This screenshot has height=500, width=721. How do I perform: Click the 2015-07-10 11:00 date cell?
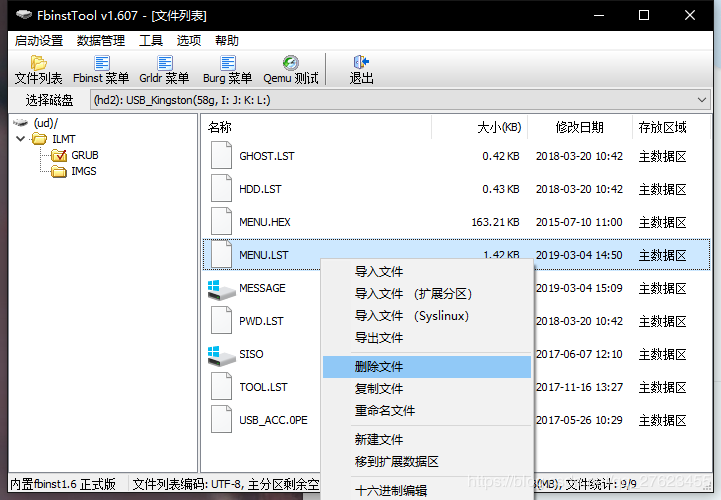(579, 222)
